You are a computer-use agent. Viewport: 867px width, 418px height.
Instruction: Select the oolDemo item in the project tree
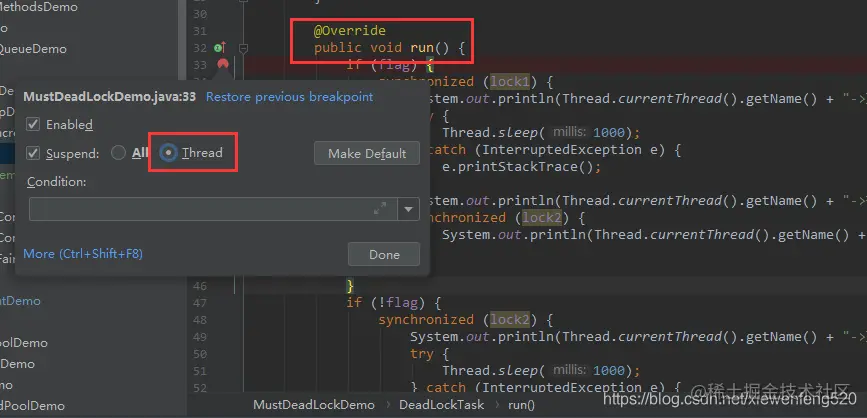[x=24, y=343]
